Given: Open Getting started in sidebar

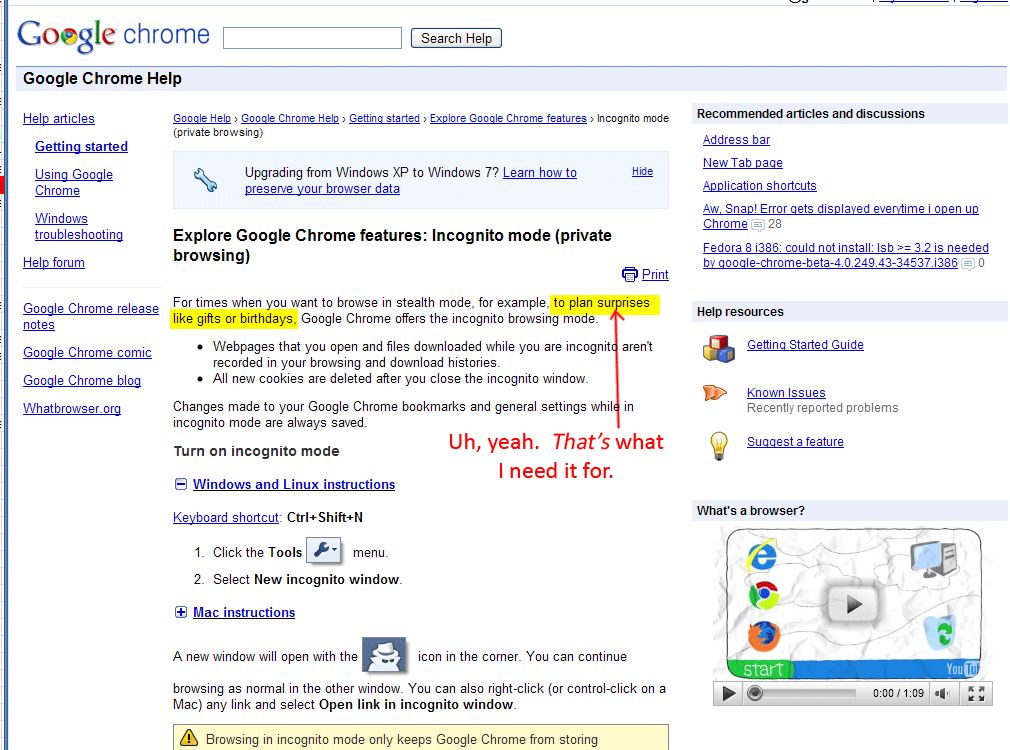Looking at the screenshot, I should pos(81,146).
